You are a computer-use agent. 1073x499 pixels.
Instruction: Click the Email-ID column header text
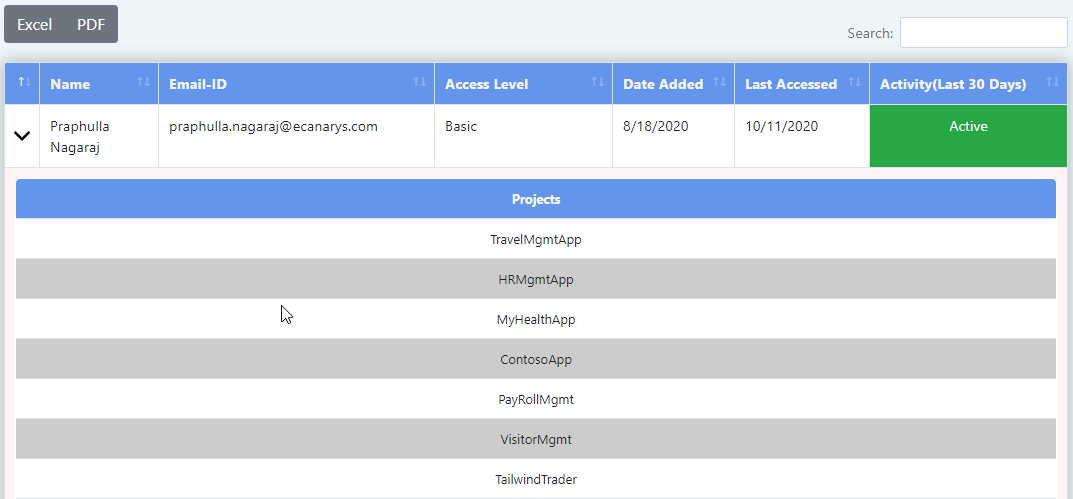point(198,85)
